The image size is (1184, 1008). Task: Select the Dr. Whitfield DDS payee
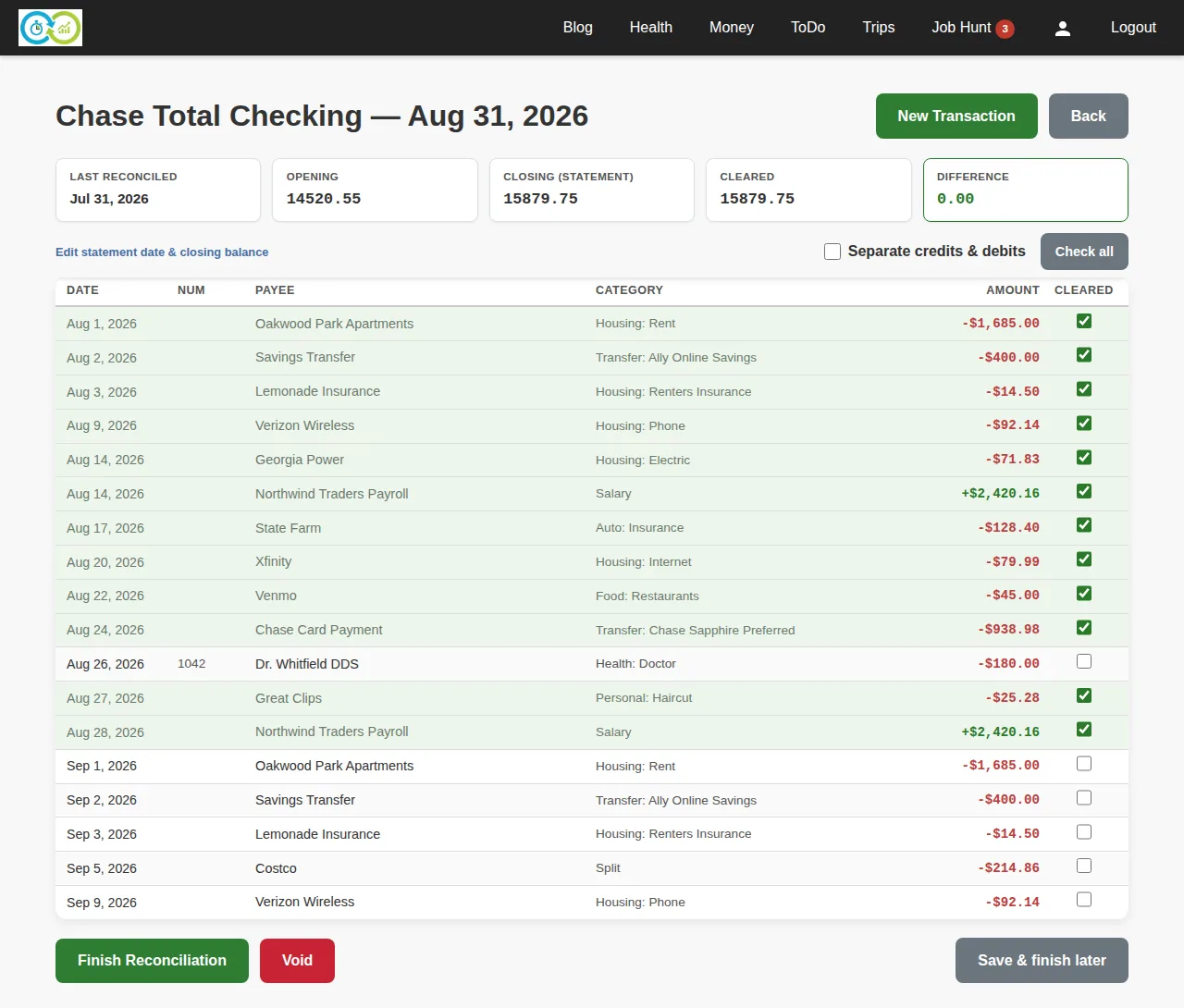(307, 664)
